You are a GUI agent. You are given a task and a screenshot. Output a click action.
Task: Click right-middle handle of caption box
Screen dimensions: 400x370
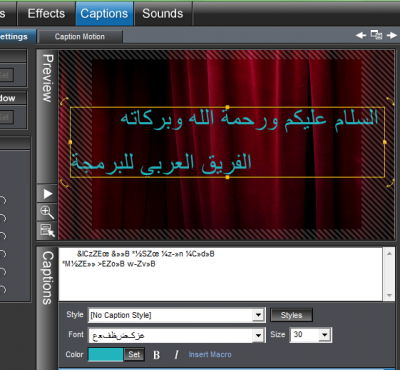(385, 142)
